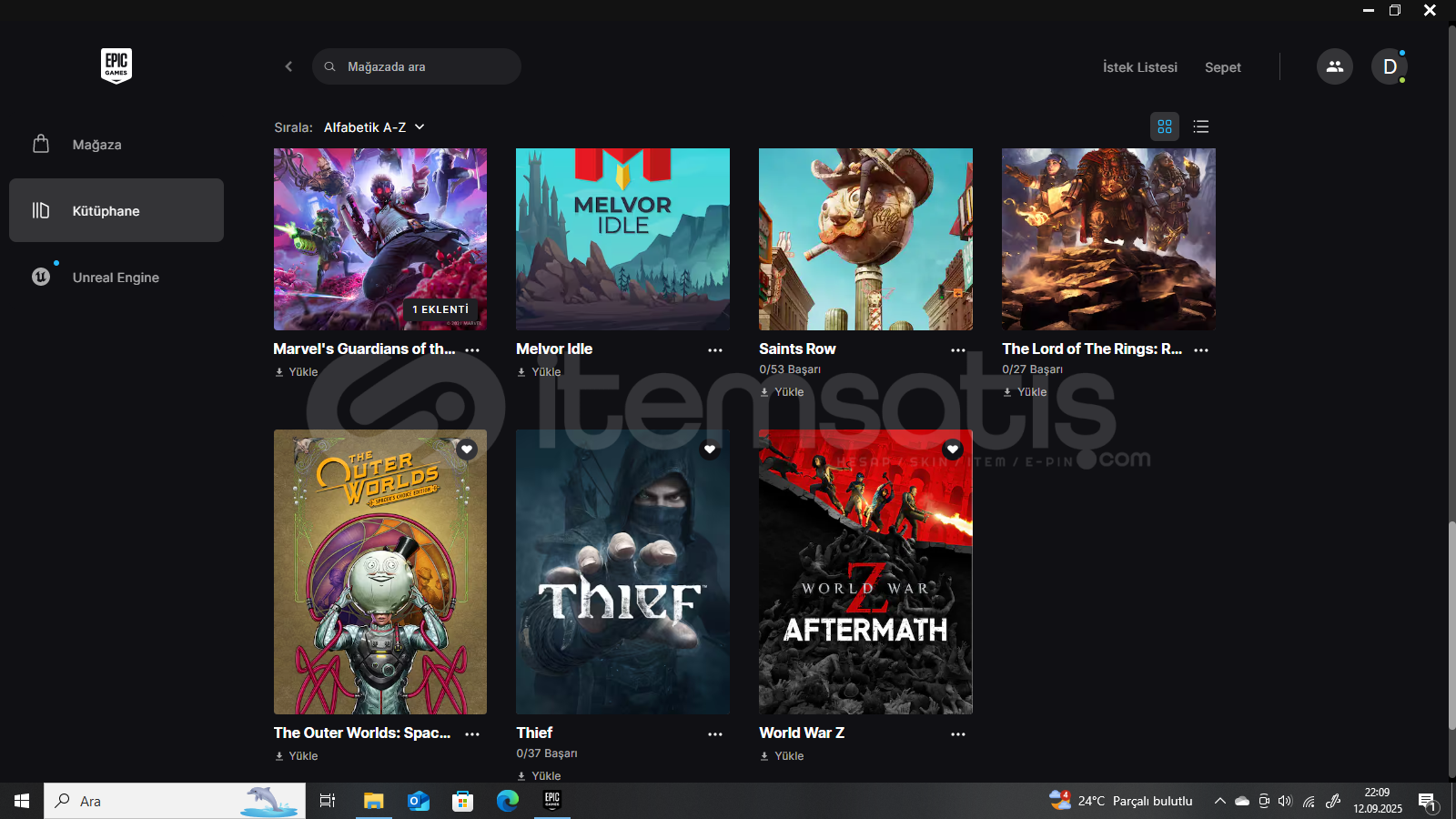
Task: Toggle favorite heart on The Outer Worlds
Action: [x=467, y=450]
